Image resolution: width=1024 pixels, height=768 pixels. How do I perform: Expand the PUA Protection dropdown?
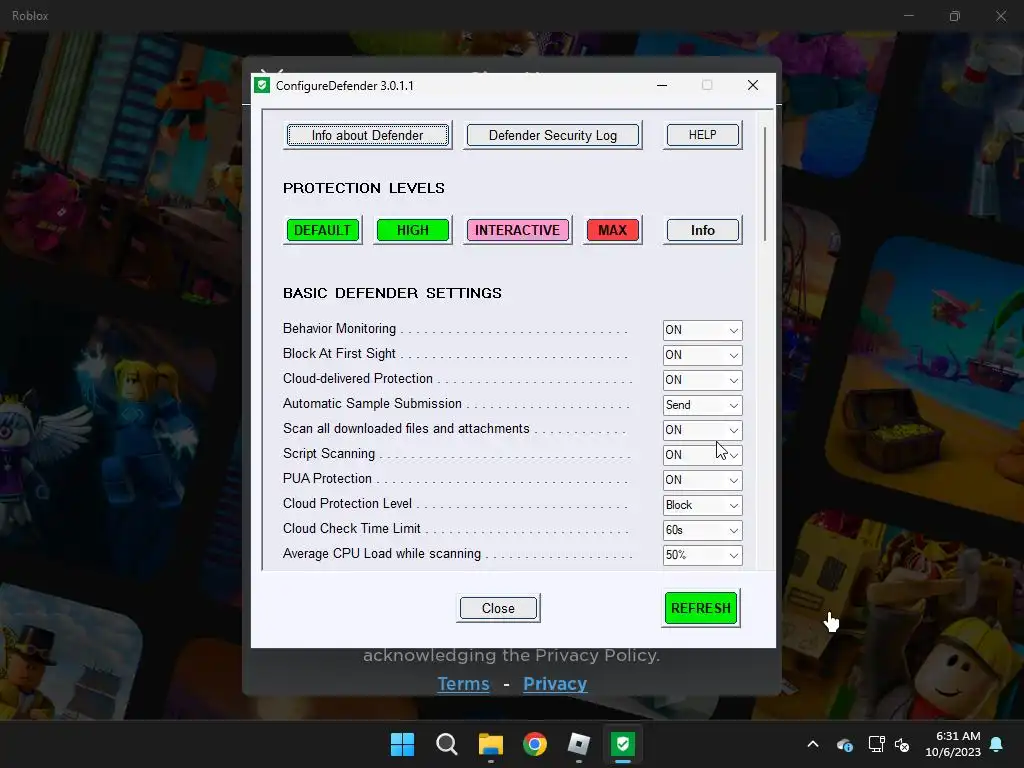coord(702,480)
